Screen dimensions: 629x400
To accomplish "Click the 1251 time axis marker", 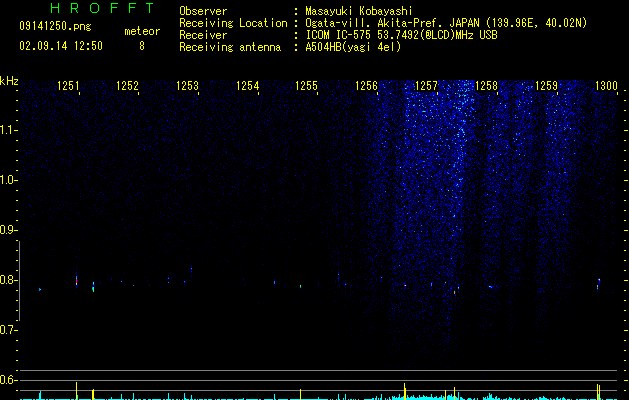I will 68,85.
